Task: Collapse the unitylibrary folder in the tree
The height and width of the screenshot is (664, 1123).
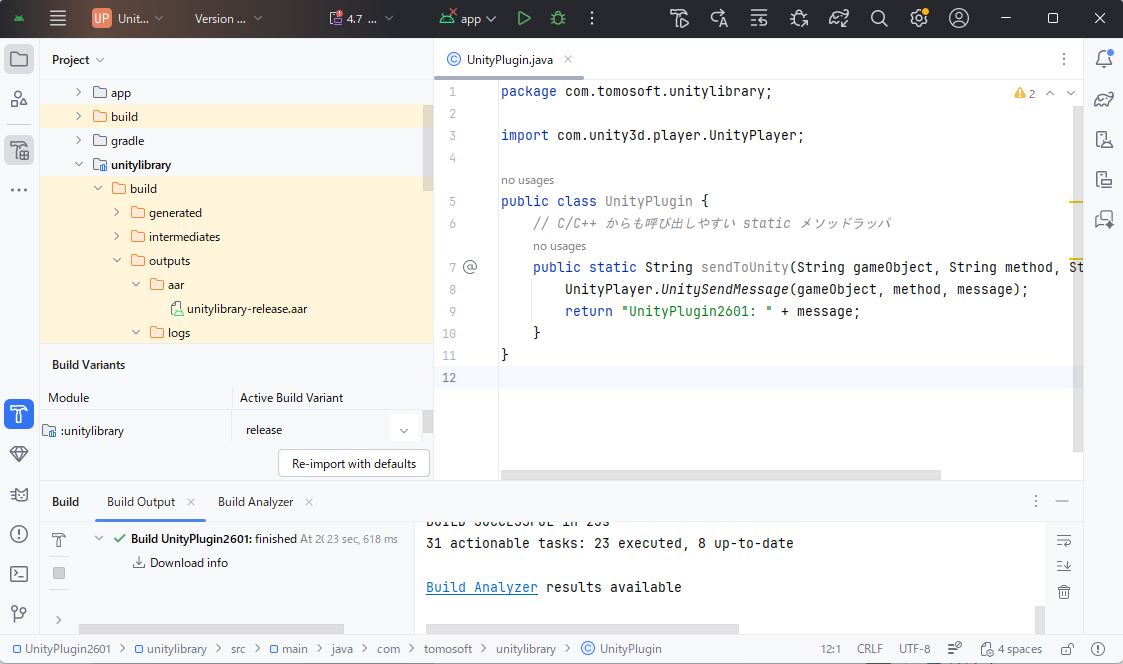Action: click(79, 165)
